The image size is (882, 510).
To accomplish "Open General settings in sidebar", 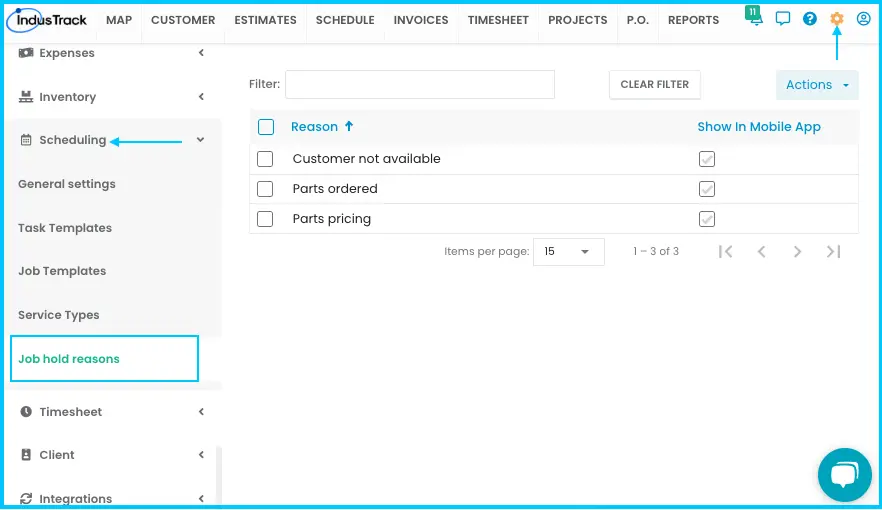I will coord(66,184).
